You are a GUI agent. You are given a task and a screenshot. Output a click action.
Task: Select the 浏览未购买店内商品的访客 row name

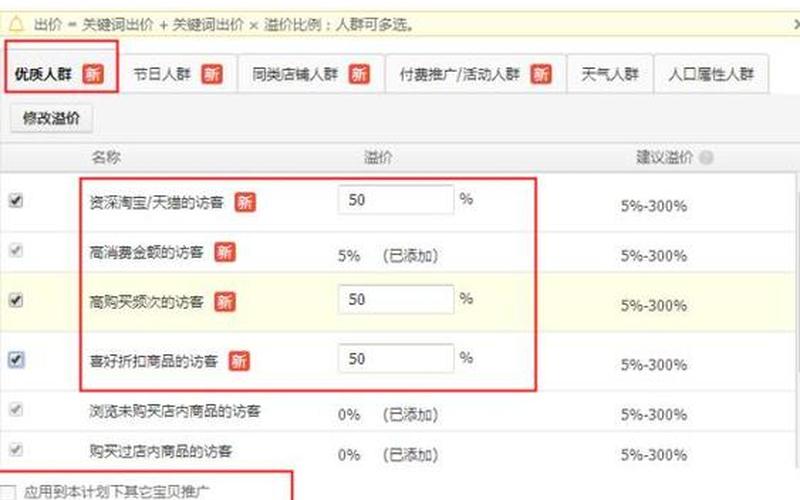175,411
